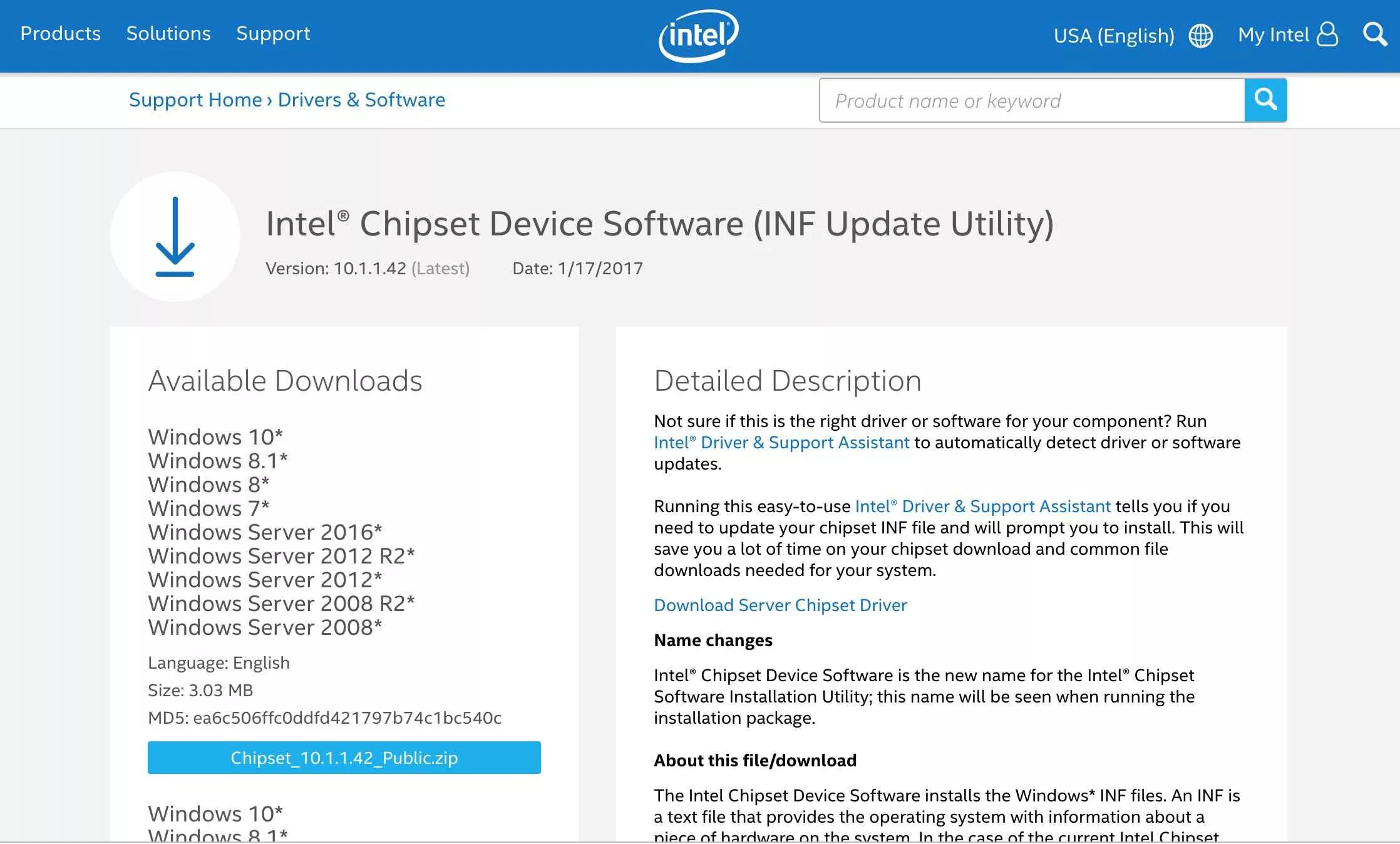Toggle the Windows 8.1 download selection

pos(217,460)
